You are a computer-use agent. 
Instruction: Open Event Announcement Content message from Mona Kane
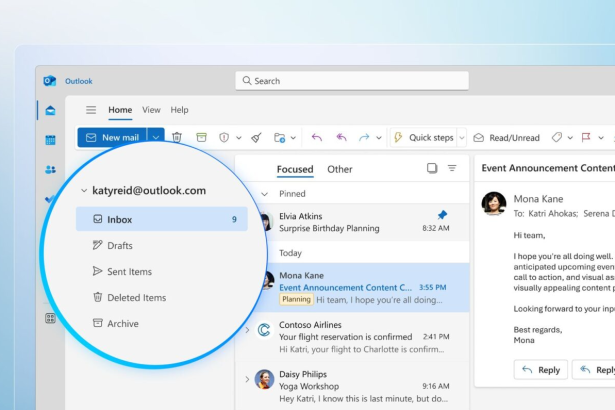coord(363,287)
